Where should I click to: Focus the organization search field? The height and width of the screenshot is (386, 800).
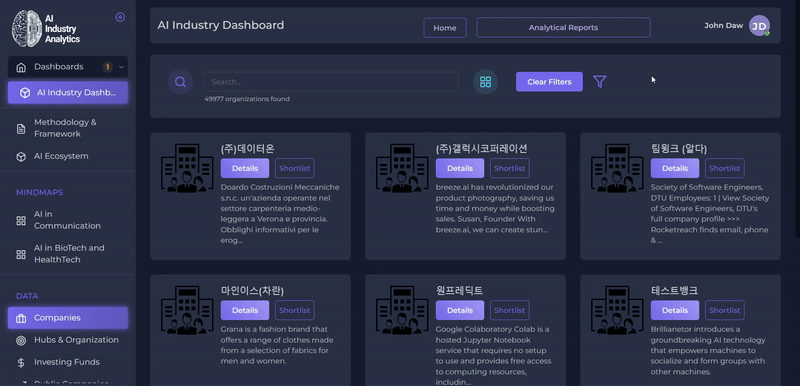[331, 82]
